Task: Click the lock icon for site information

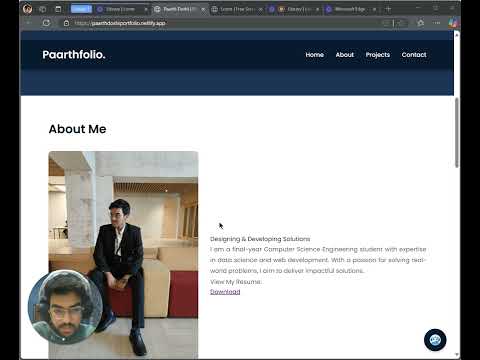Action: coord(66,23)
